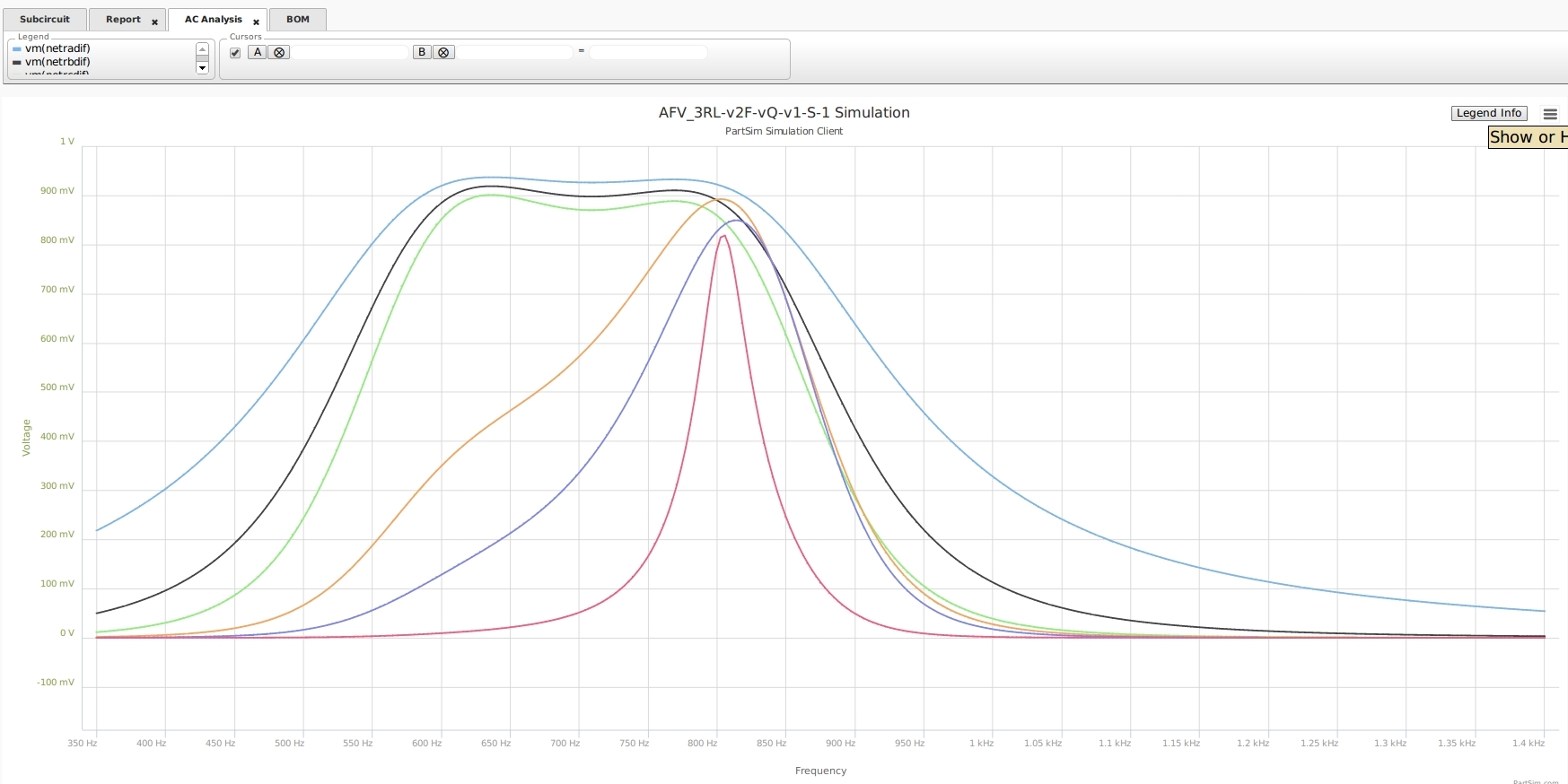Image resolution: width=1568 pixels, height=784 pixels.
Task: Click the legend list down arrow
Action: (202, 68)
